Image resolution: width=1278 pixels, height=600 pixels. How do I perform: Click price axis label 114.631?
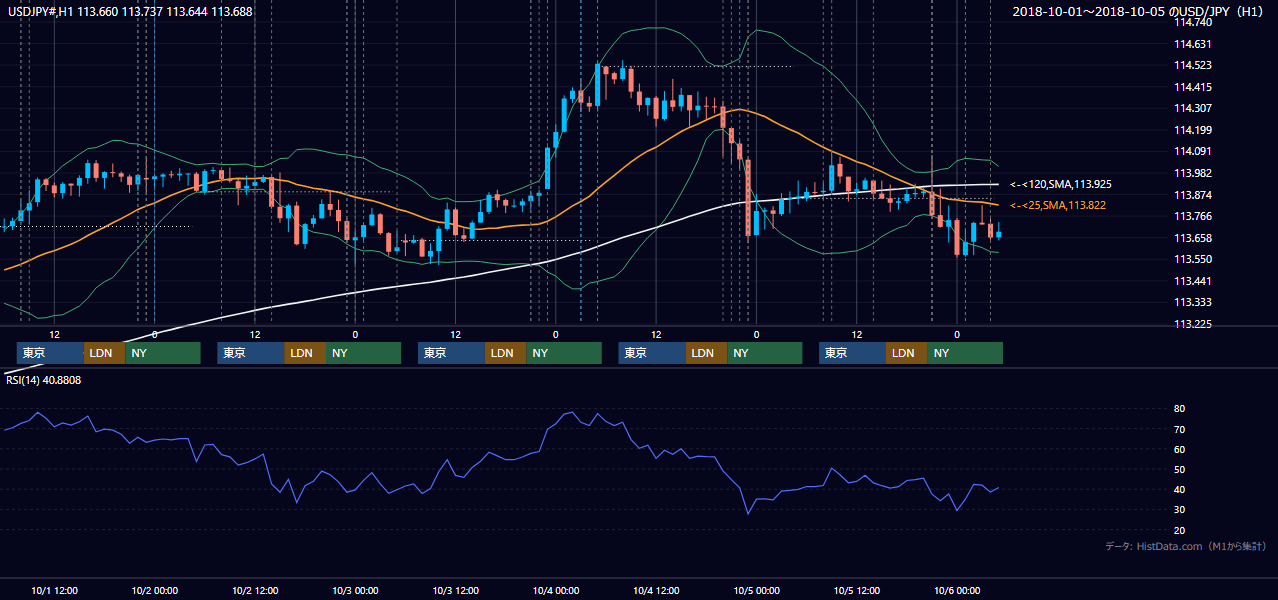click(1192, 44)
